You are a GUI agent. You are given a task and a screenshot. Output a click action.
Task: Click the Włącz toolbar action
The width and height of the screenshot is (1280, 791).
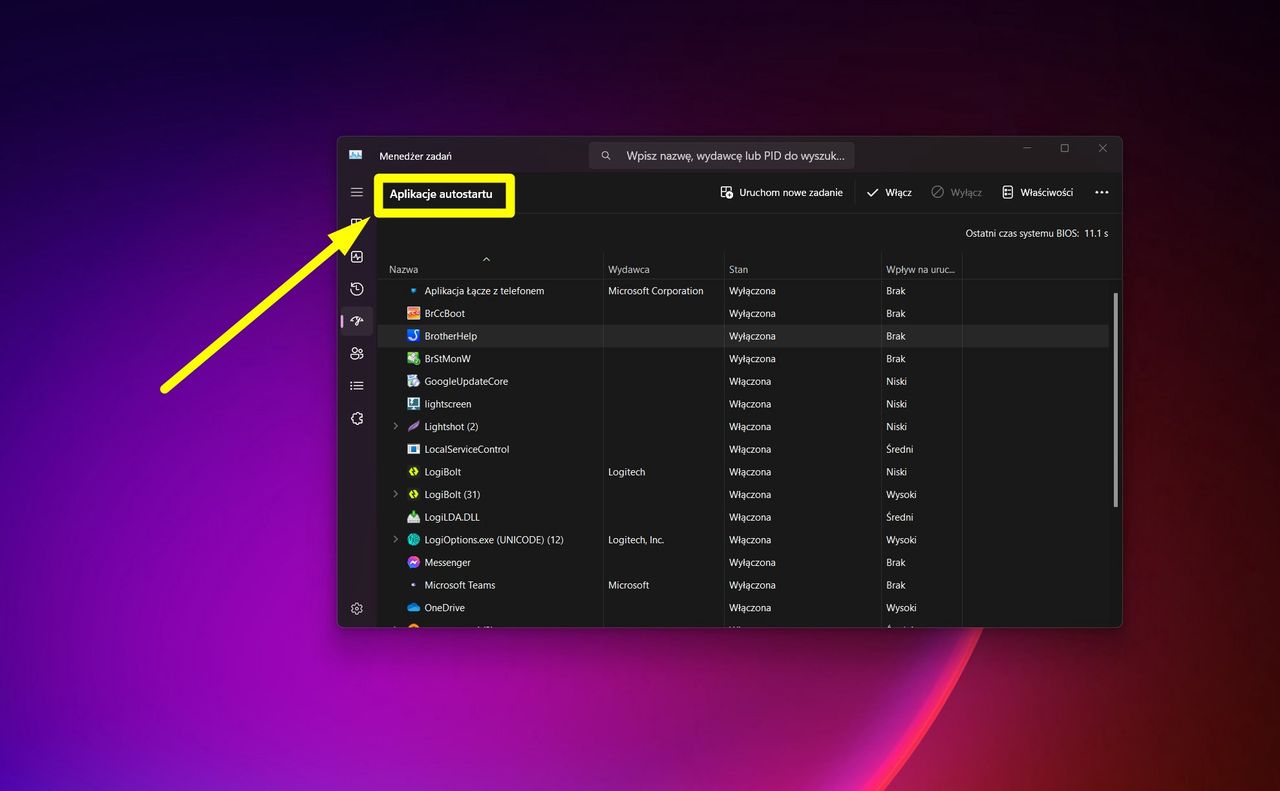887,192
